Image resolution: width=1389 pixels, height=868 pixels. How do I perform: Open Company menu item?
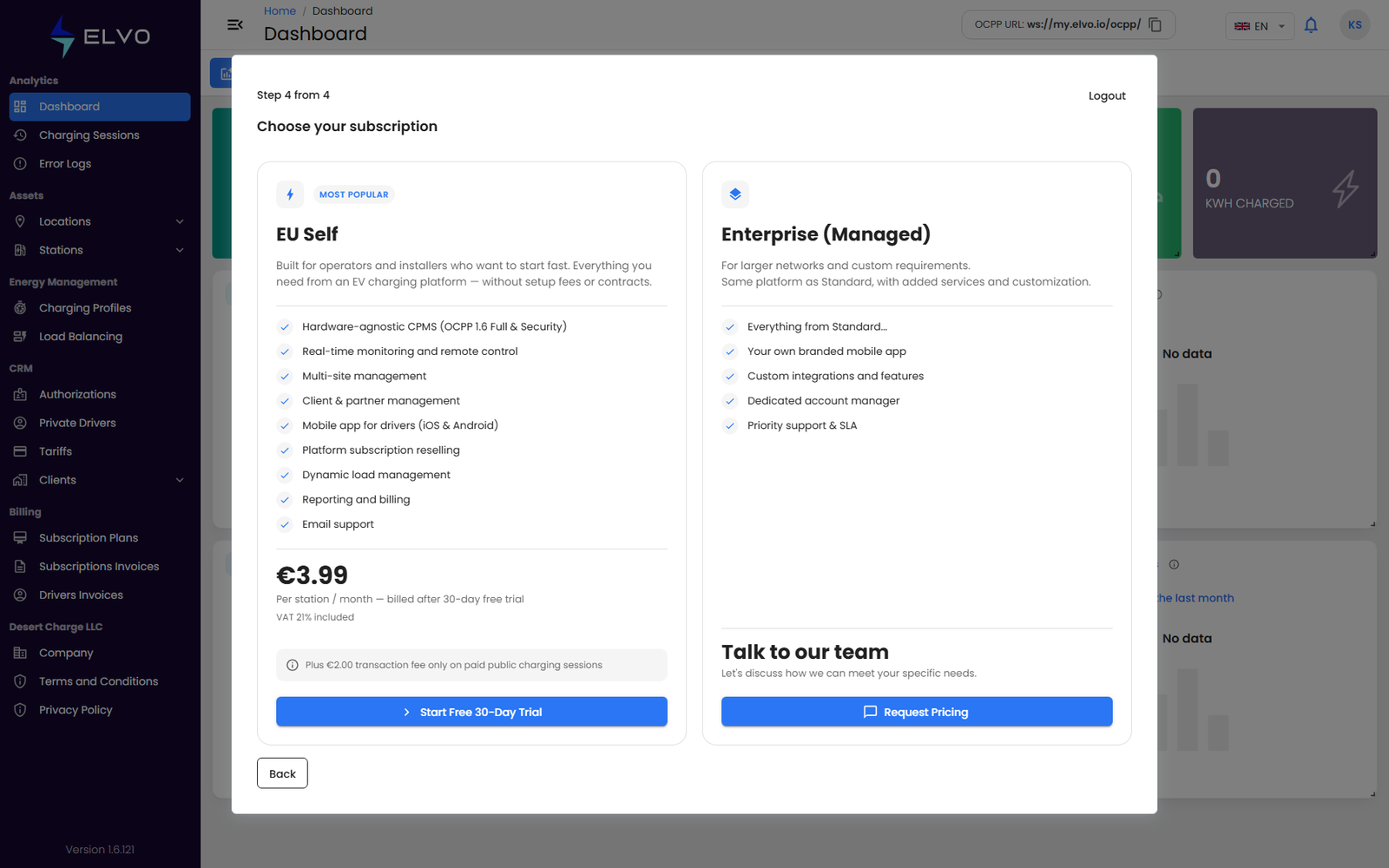(x=100, y=653)
